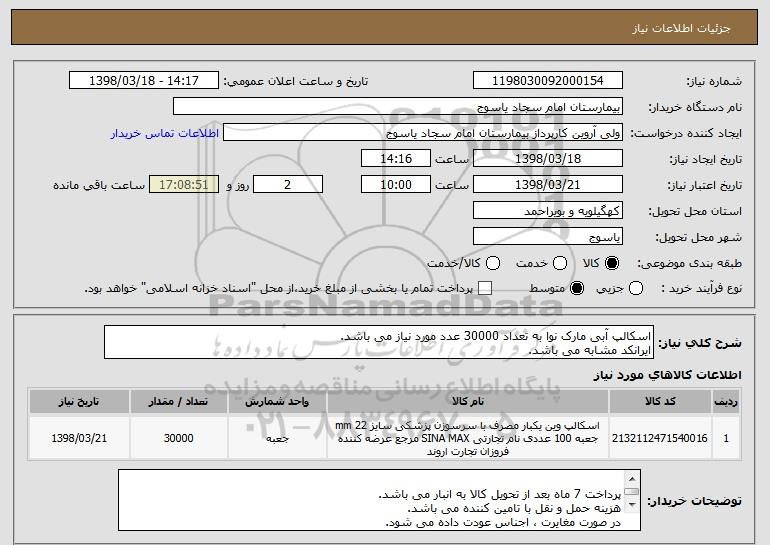Screen dimensions: 770x545
Task: Click the buyer notes scroll up arrow
Action: coord(632,478)
